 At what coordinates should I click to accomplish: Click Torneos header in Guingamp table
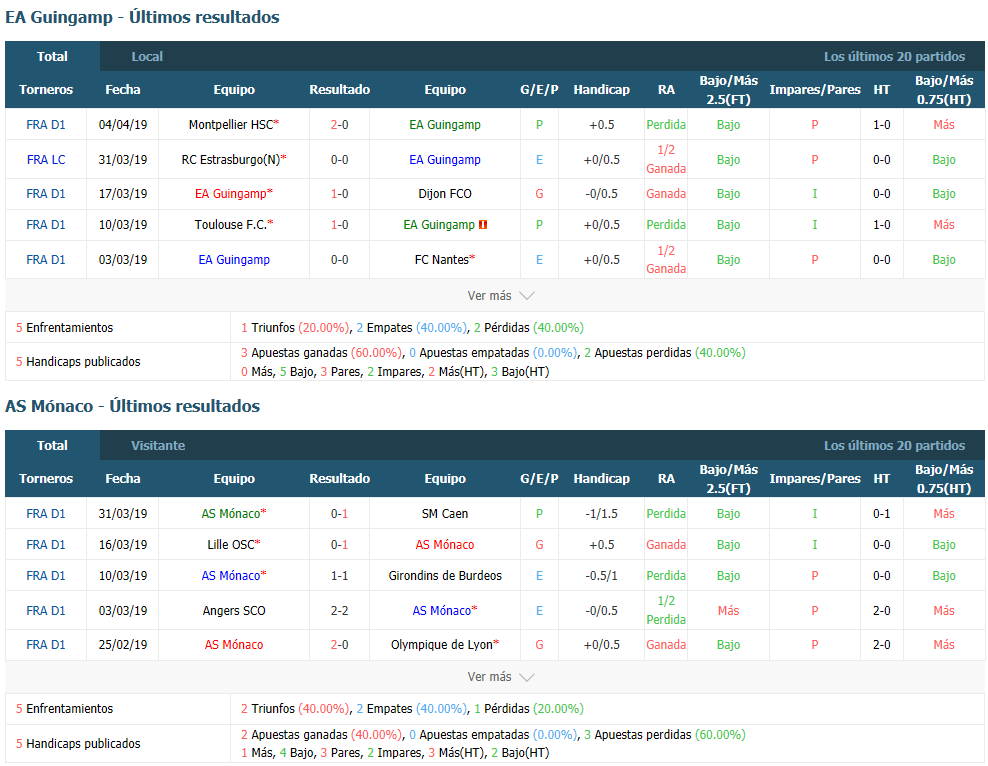point(46,89)
